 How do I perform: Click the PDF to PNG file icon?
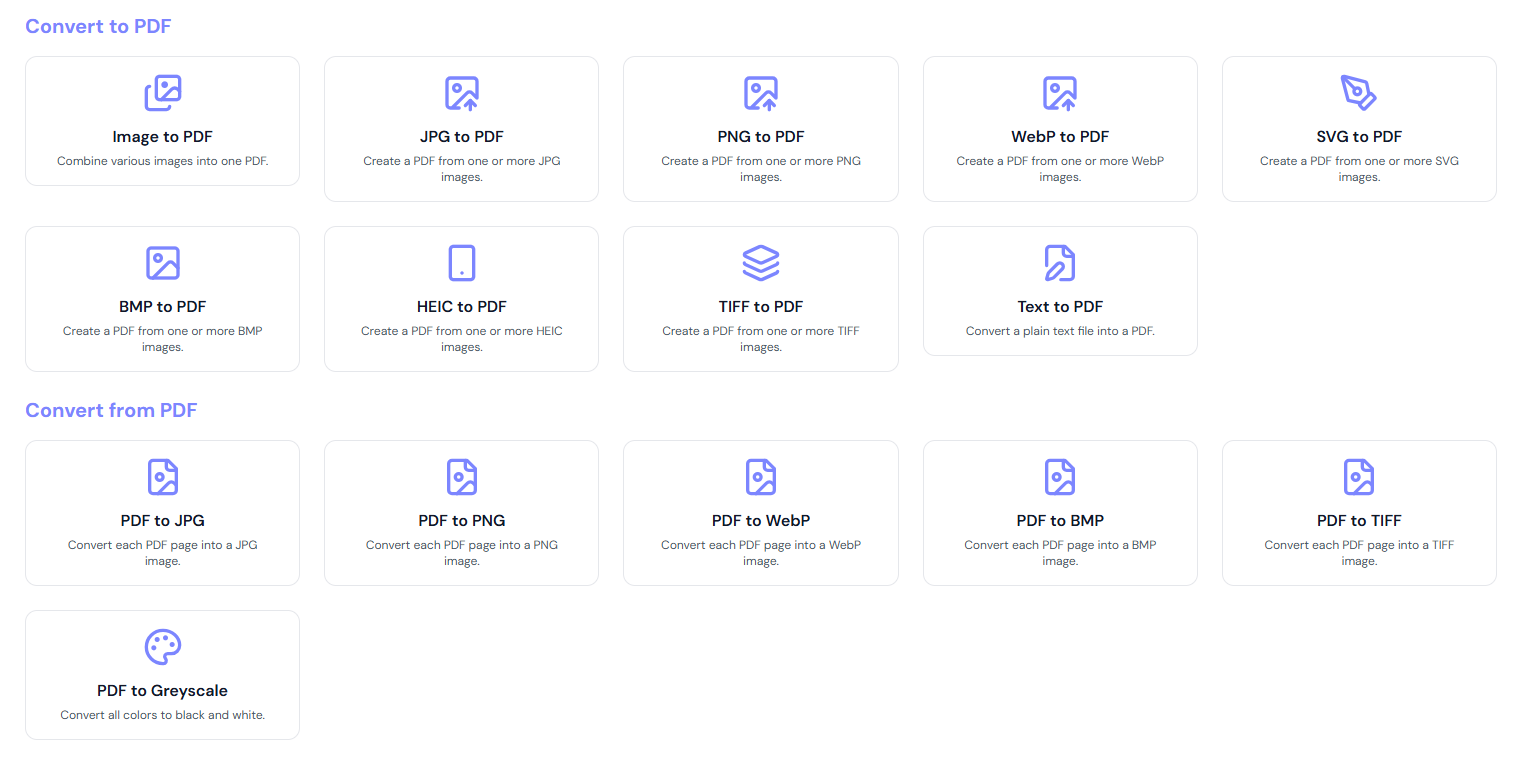tap(461, 477)
